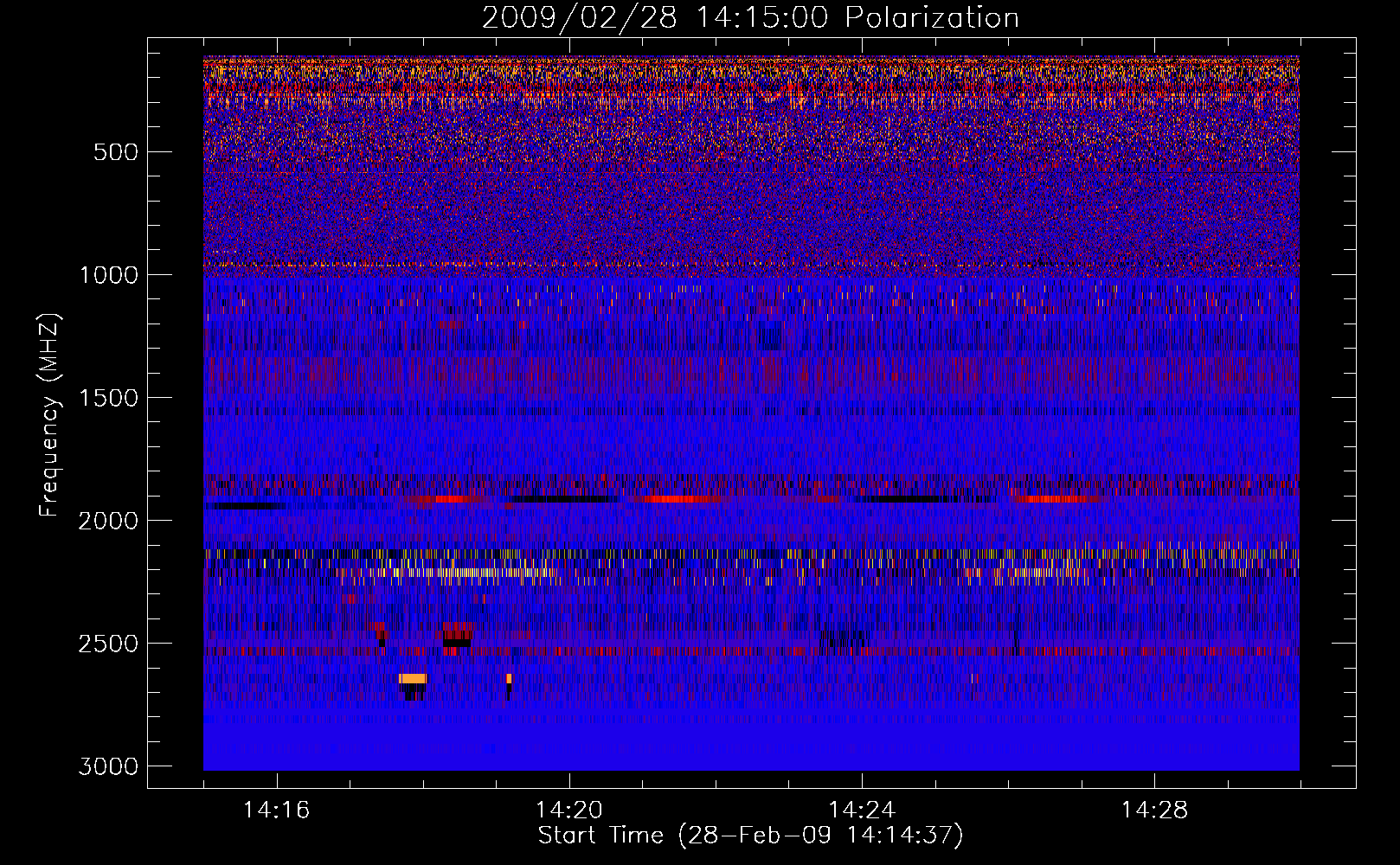Click the "Start Time (28-Feb-09 14:14:37)" axis label
Screen dimensions: 1400x865
coord(750,836)
